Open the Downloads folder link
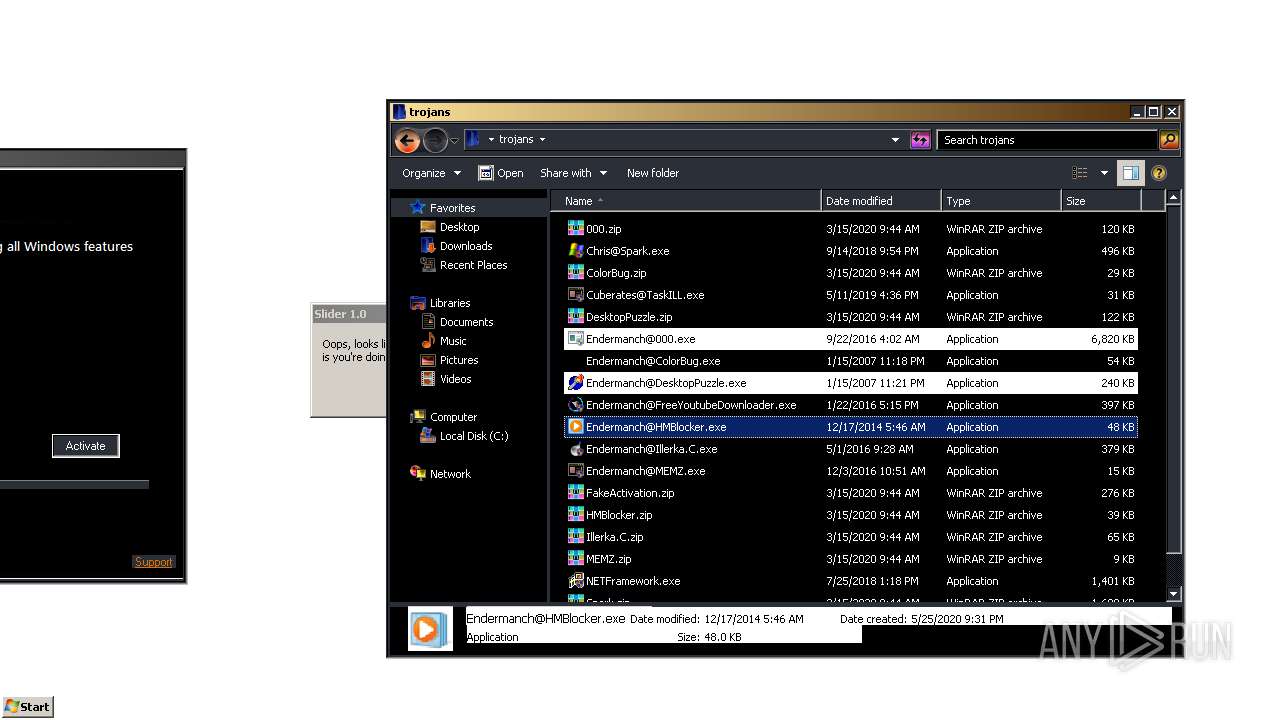Viewport: 1280px width, 720px height. [466, 246]
